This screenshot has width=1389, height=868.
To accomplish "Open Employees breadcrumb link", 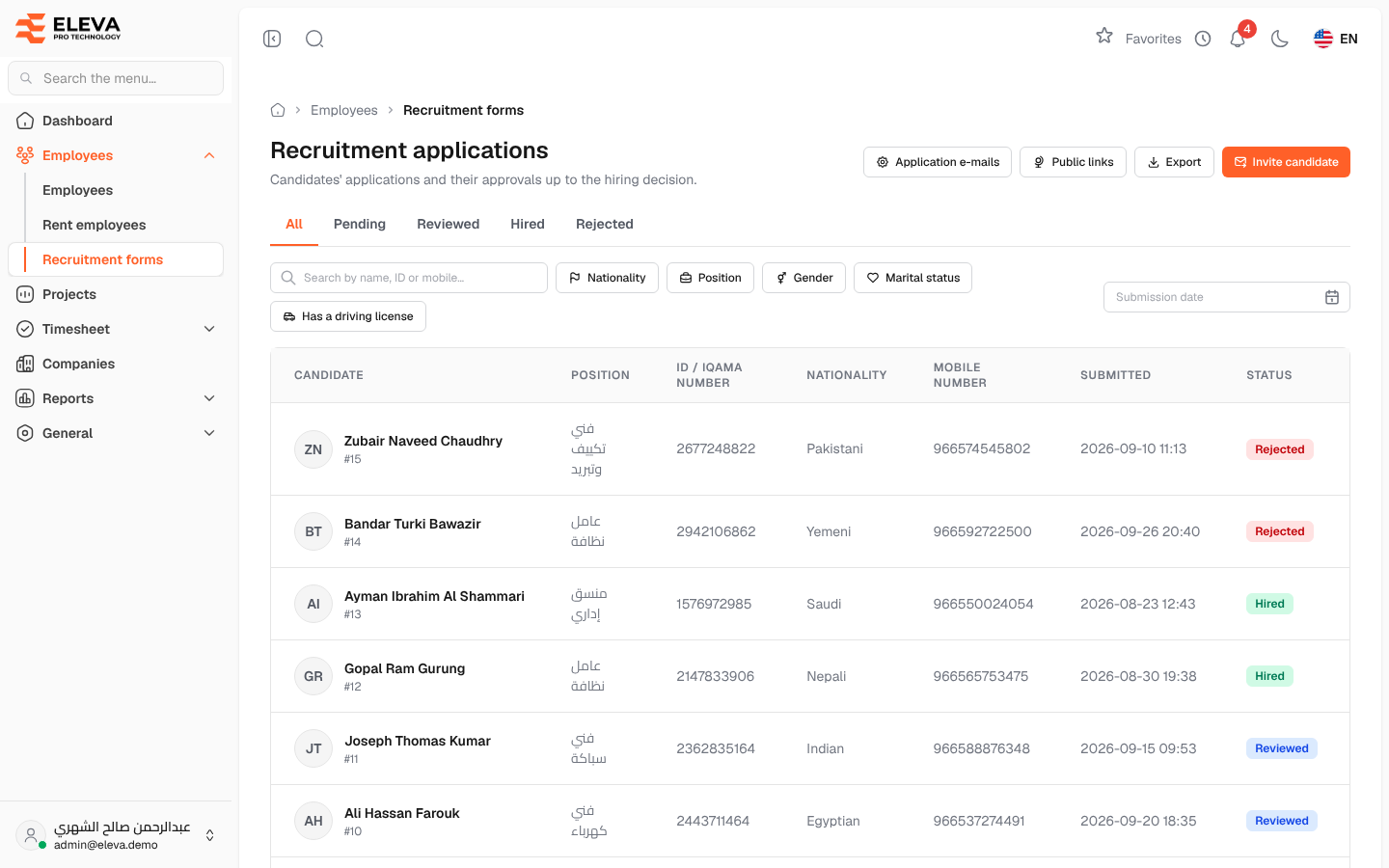I will (x=344, y=110).
